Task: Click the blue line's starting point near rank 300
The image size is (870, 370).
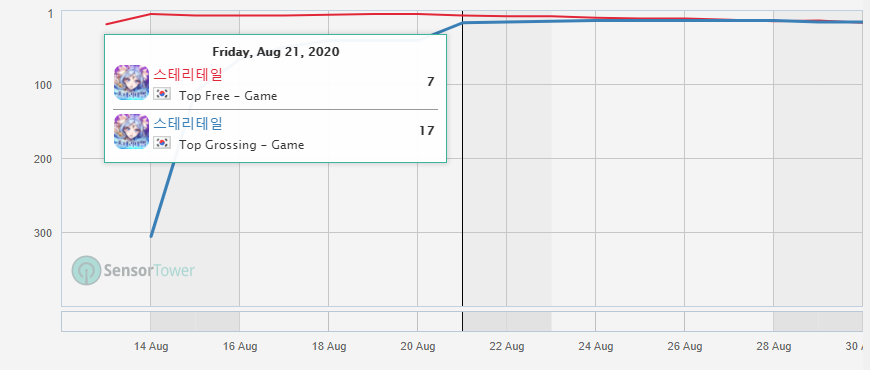Action: pyautogui.click(x=151, y=236)
